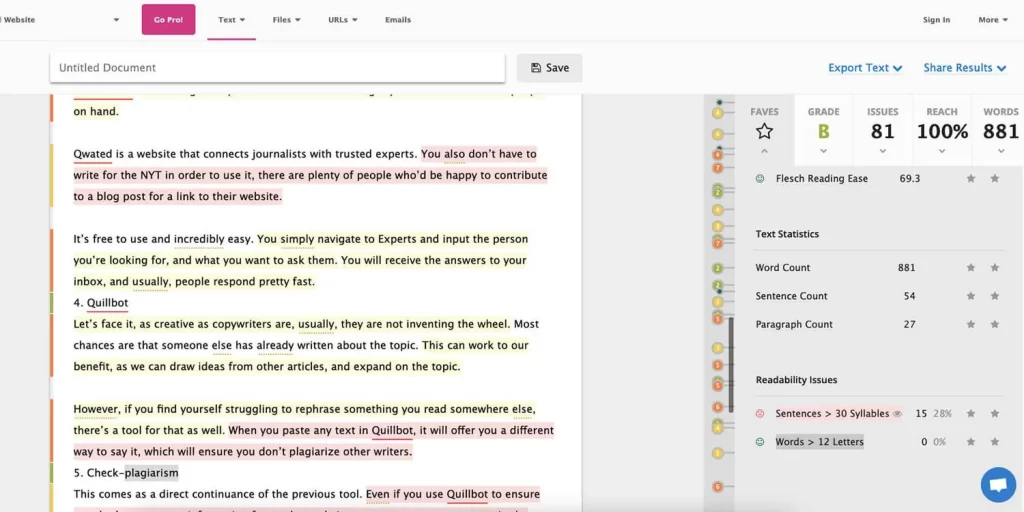Click the Word Count label
1024x512 pixels.
coord(783,268)
